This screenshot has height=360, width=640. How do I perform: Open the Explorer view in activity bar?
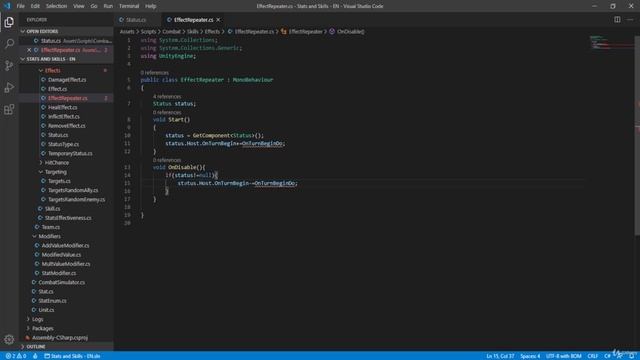[9, 22]
